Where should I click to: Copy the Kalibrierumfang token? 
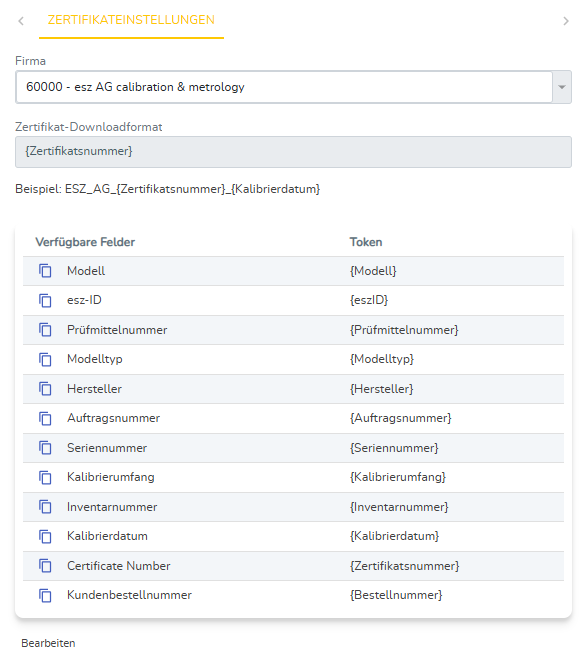45,477
